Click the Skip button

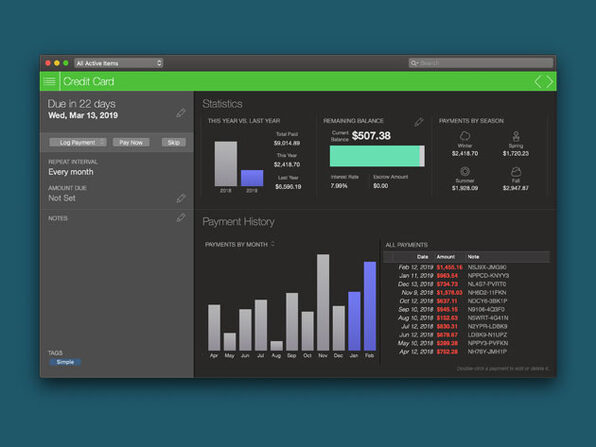(174, 143)
